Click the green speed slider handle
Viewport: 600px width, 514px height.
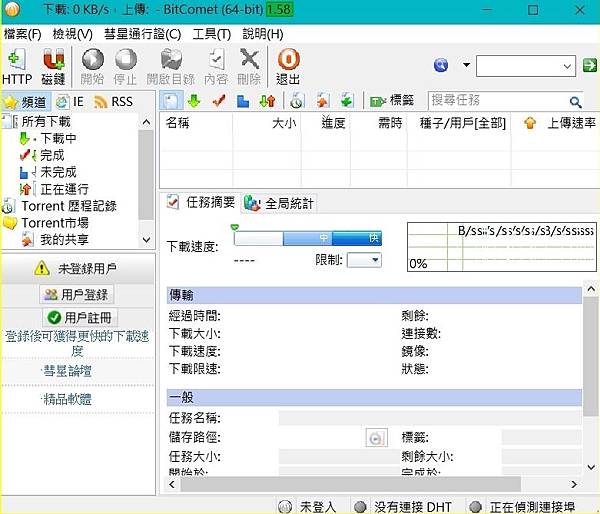(x=235, y=227)
